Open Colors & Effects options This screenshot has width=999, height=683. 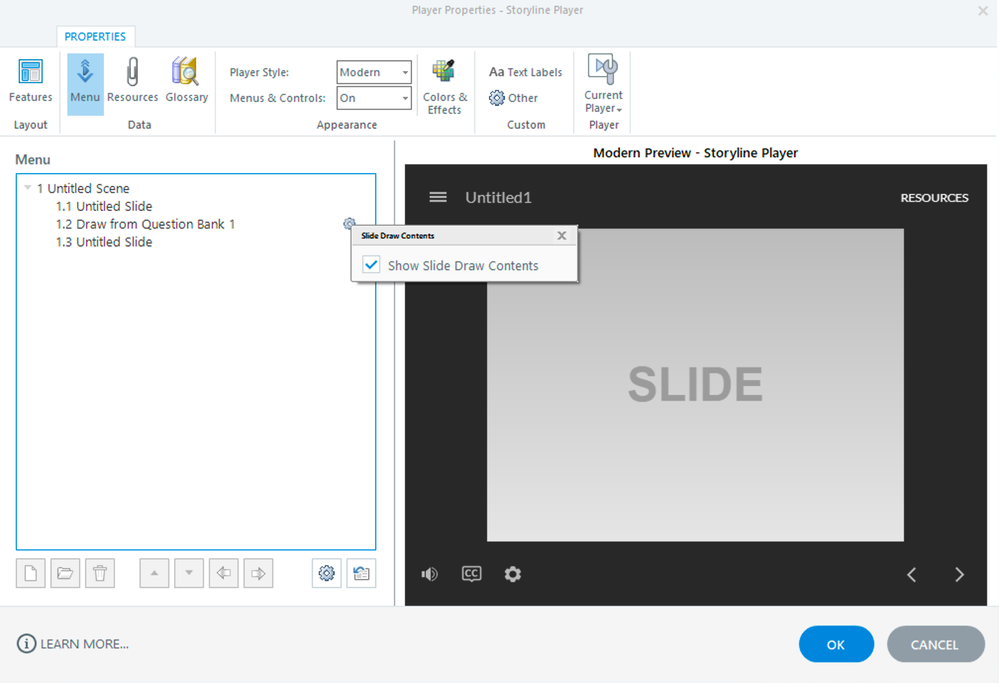[x=444, y=86]
